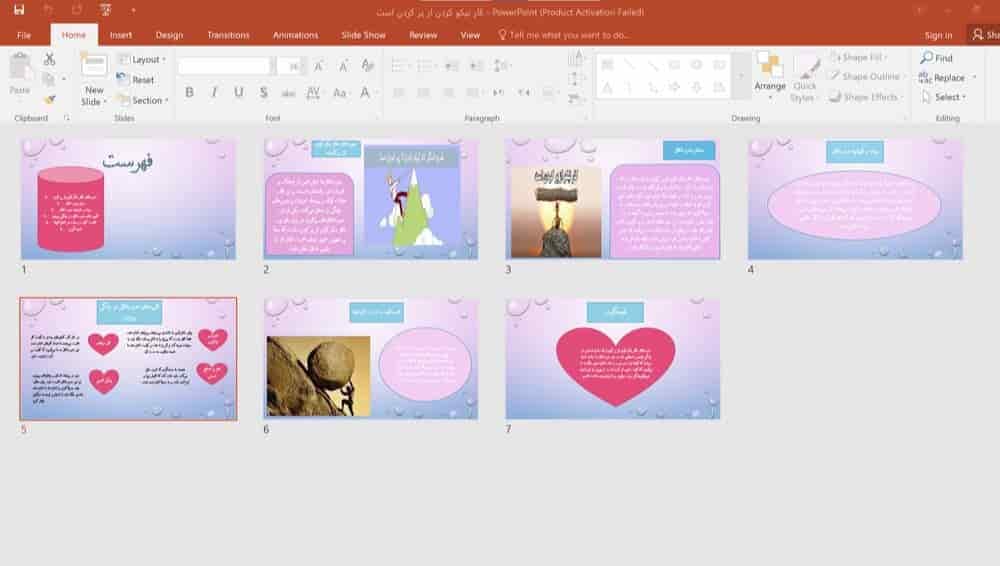This screenshot has height=566, width=1000.
Task: Select slide 6 with boulder picture
Action: 371,359
